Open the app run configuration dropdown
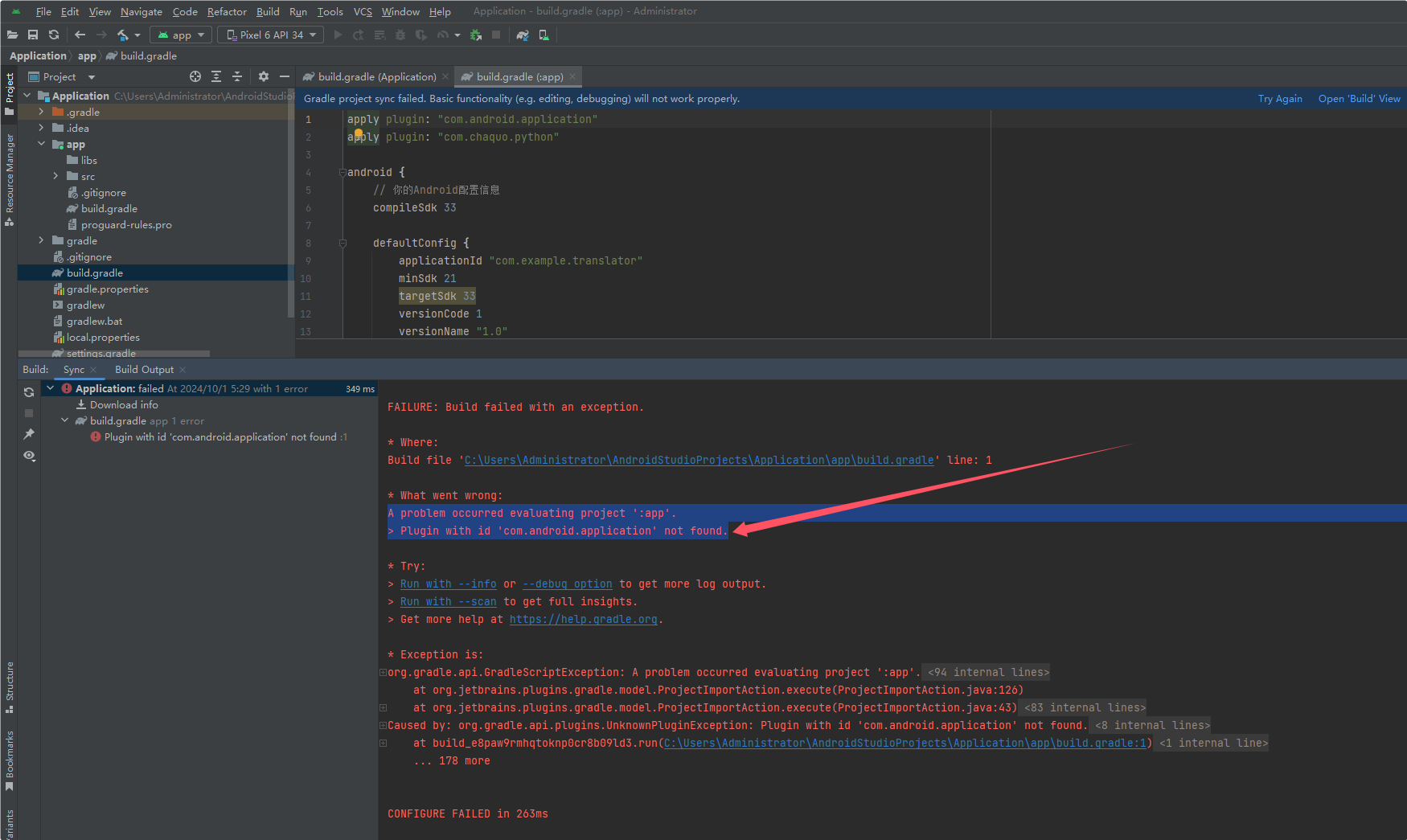 (x=180, y=35)
